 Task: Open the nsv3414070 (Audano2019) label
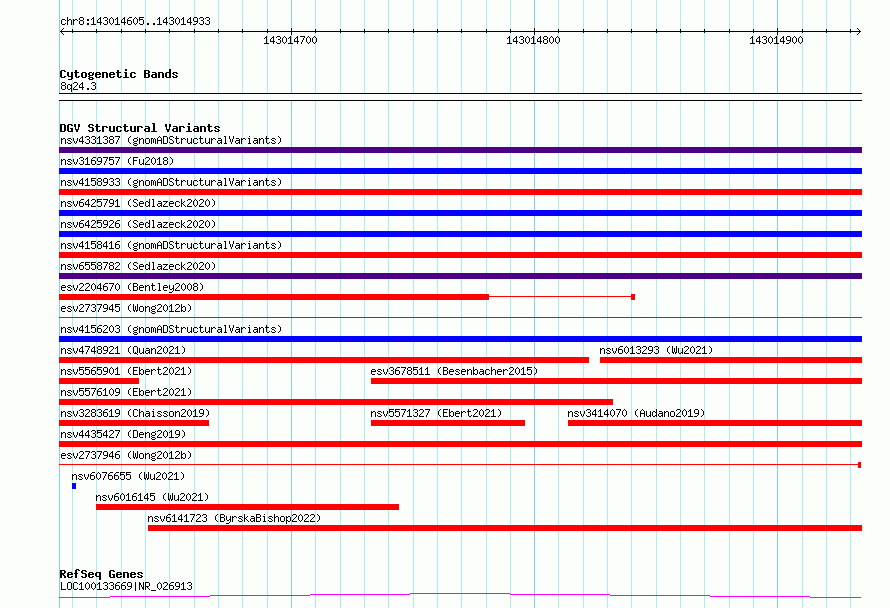point(636,413)
